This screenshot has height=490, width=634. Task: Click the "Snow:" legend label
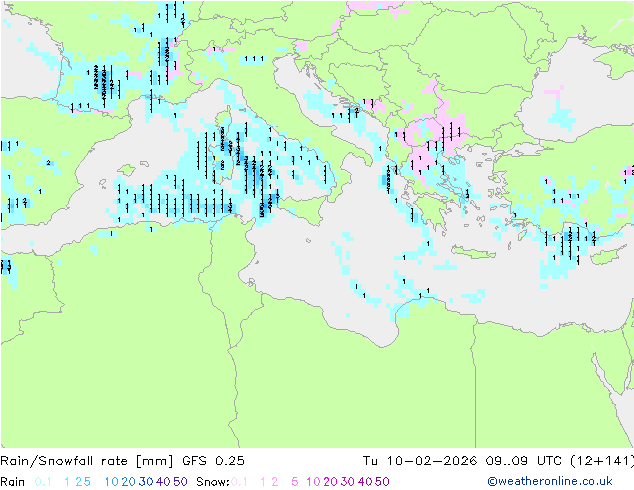click(213, 482)
